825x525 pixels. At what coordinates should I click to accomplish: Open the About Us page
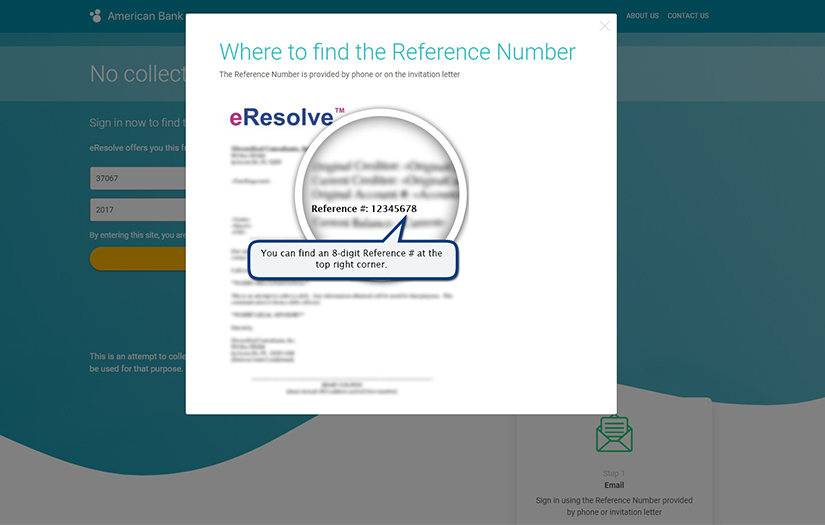pyautogui.click(x=642, y=16)
